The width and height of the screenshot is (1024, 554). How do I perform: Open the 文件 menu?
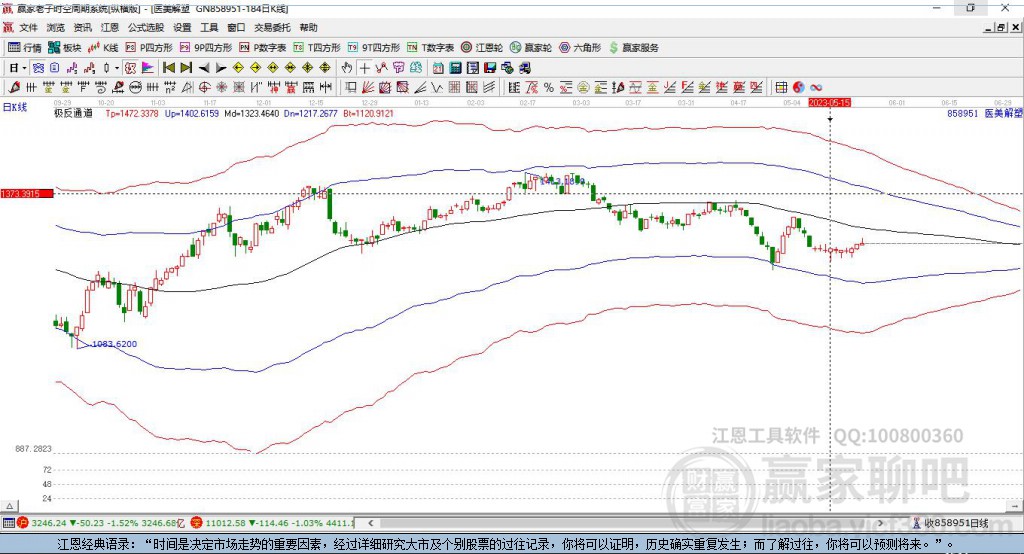click(28, 27)
